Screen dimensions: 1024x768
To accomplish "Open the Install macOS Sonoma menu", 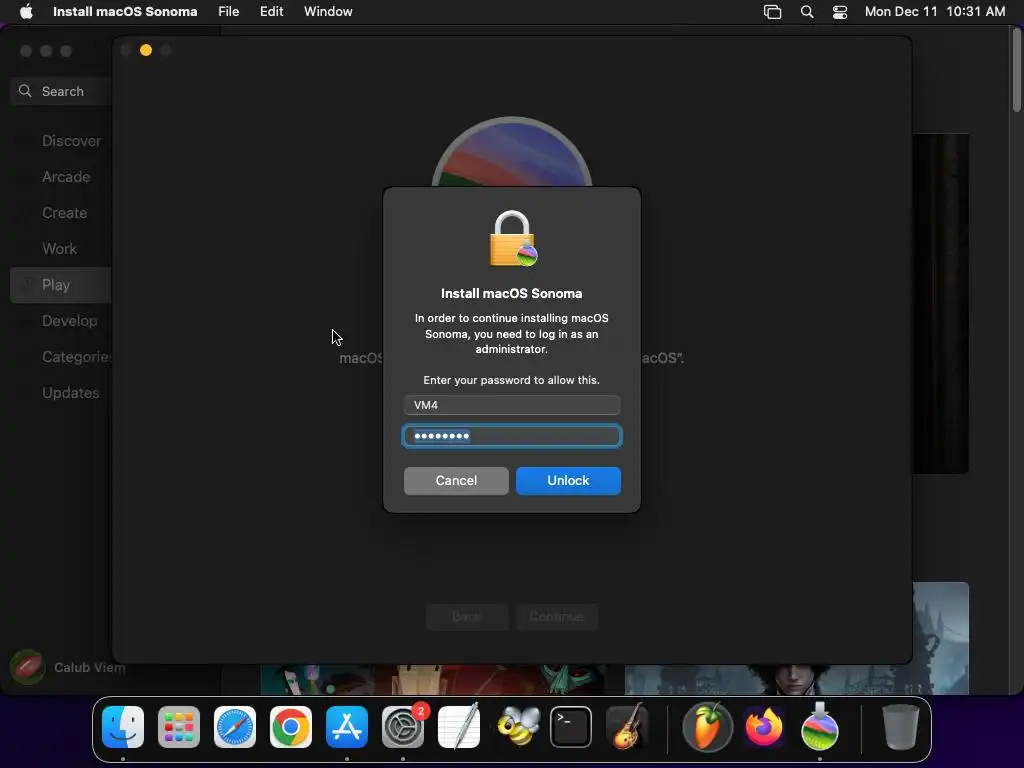I will 125,12.
